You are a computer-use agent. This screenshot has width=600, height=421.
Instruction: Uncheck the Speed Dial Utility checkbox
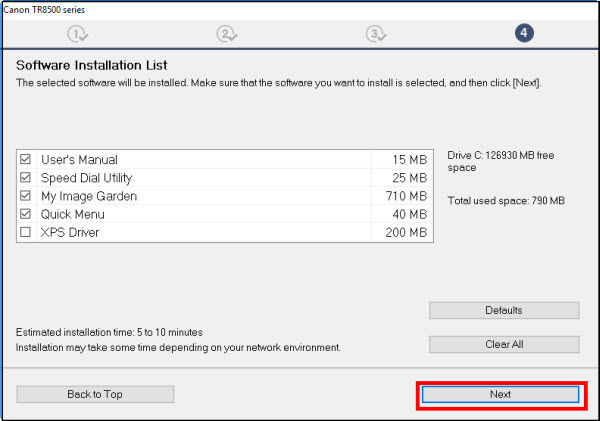pyautogui.click(x=25, y=177)
